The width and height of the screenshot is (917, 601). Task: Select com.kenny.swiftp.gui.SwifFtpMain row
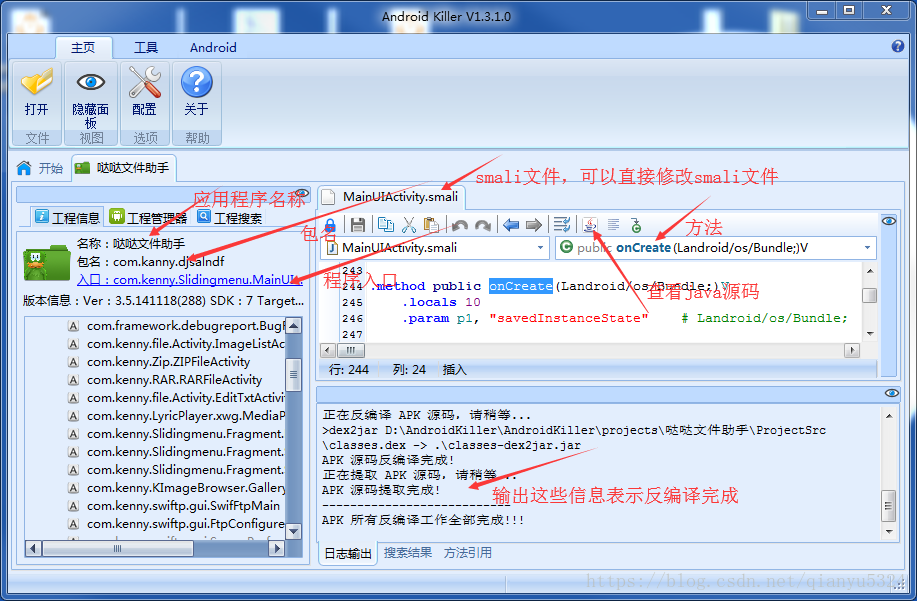[x=174, y=506]
